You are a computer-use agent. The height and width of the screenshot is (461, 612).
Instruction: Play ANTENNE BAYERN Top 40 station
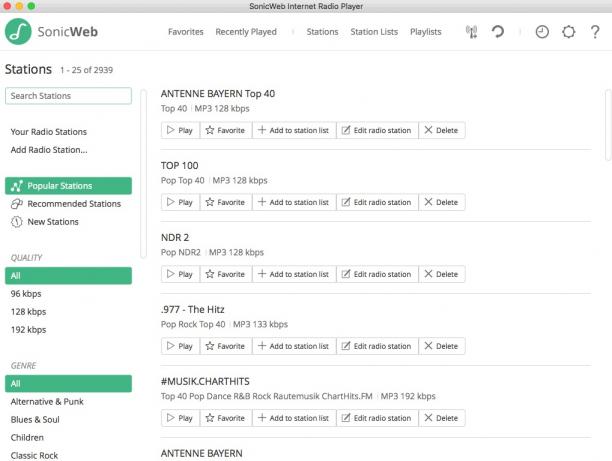(x=180, y=130)
